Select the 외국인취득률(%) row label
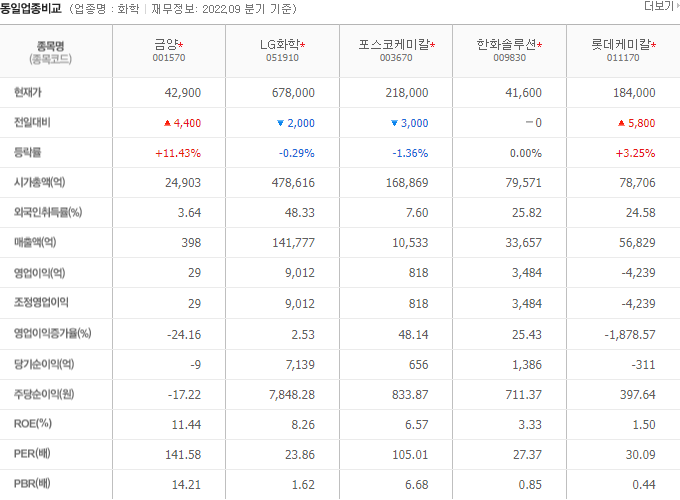Viewport: 680px width, 500px height. tap(48, 212)
